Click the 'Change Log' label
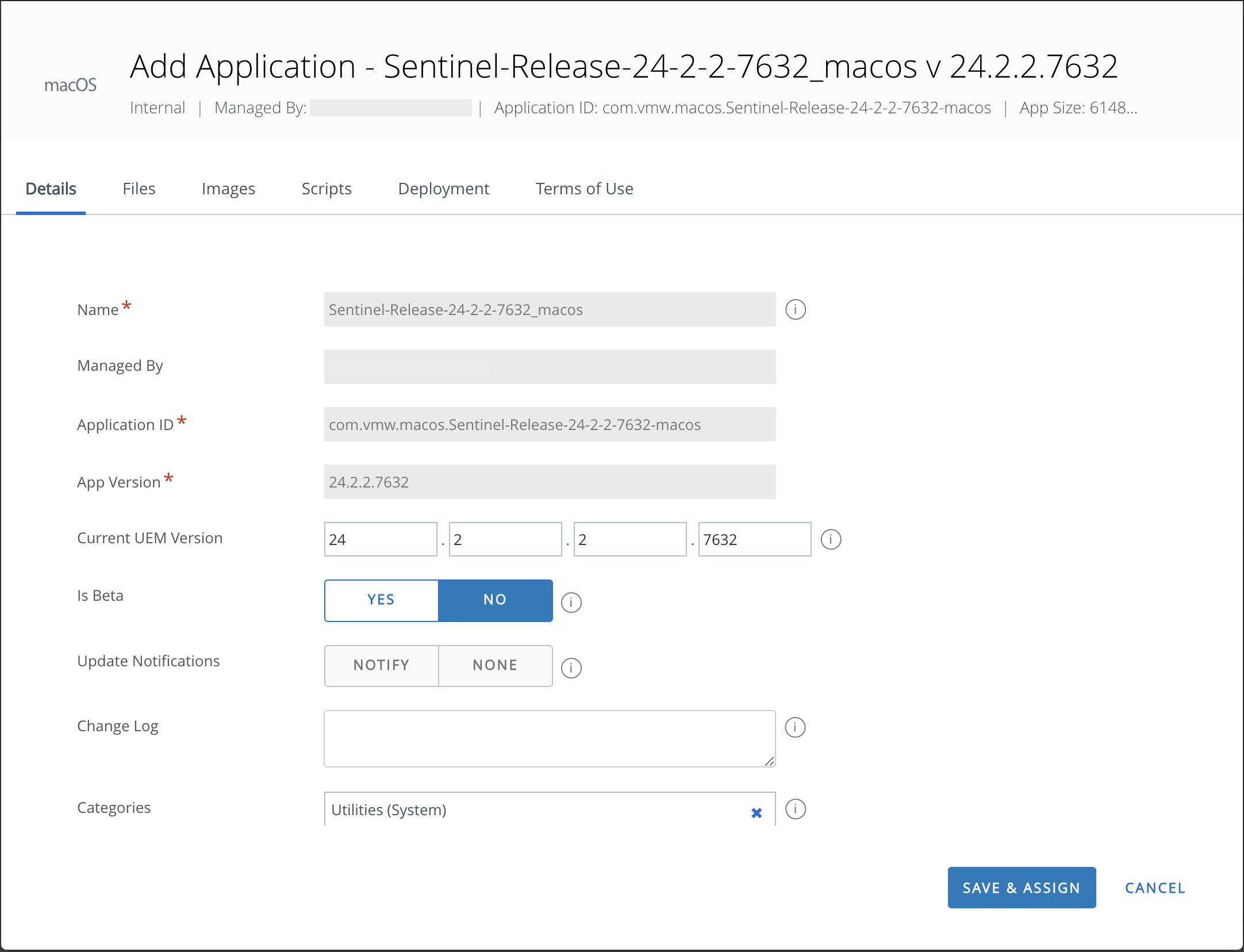This screenshot has width=1244, height=952. tap(118, 726)
